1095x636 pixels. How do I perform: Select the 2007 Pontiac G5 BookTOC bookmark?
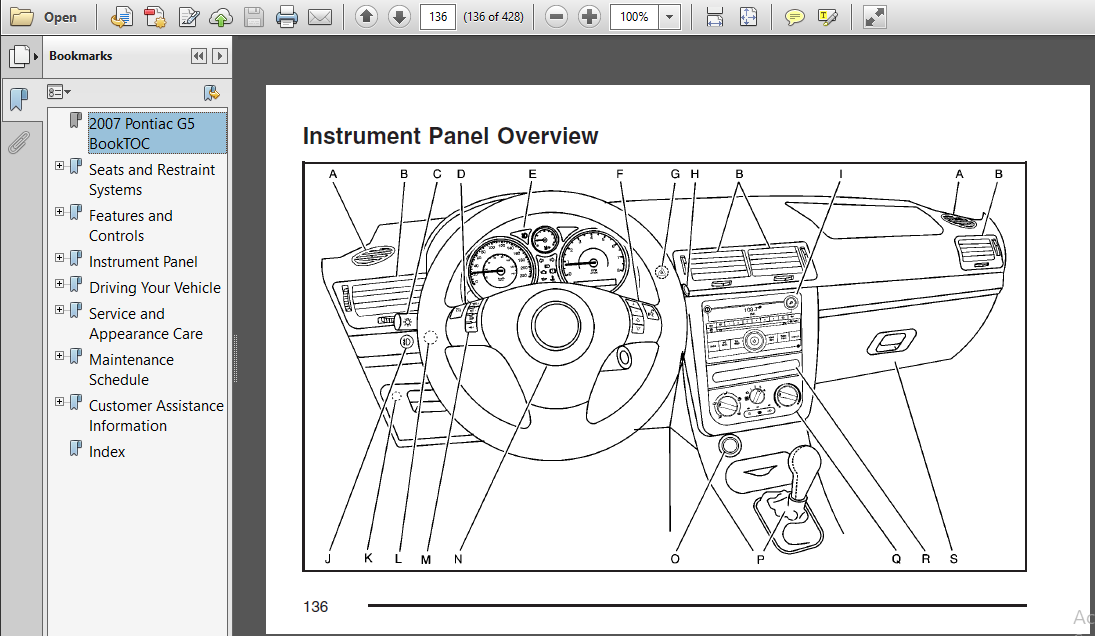[157, 133]
